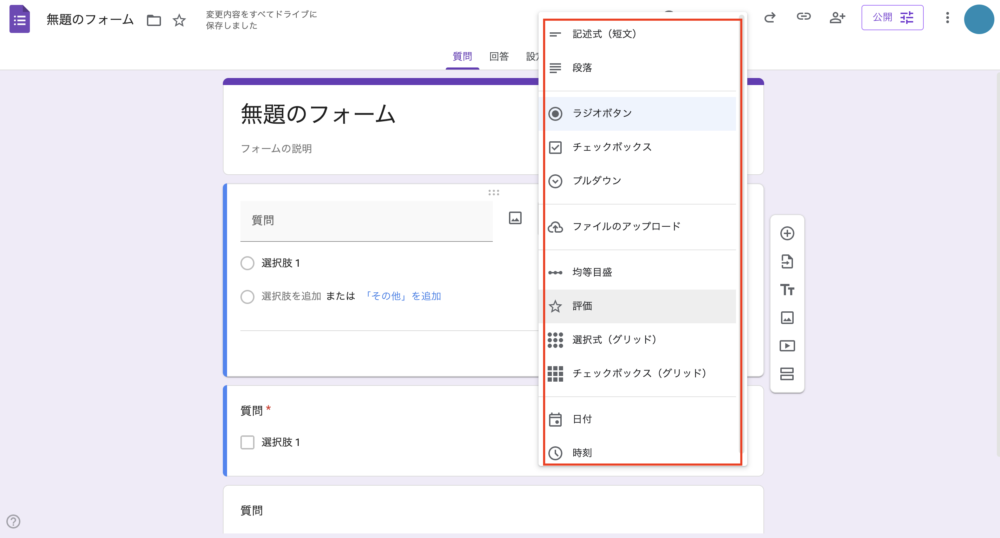The width and height of the screenshot is (1000, 538).
Task: Select 段落 question type
Action: 640,68
